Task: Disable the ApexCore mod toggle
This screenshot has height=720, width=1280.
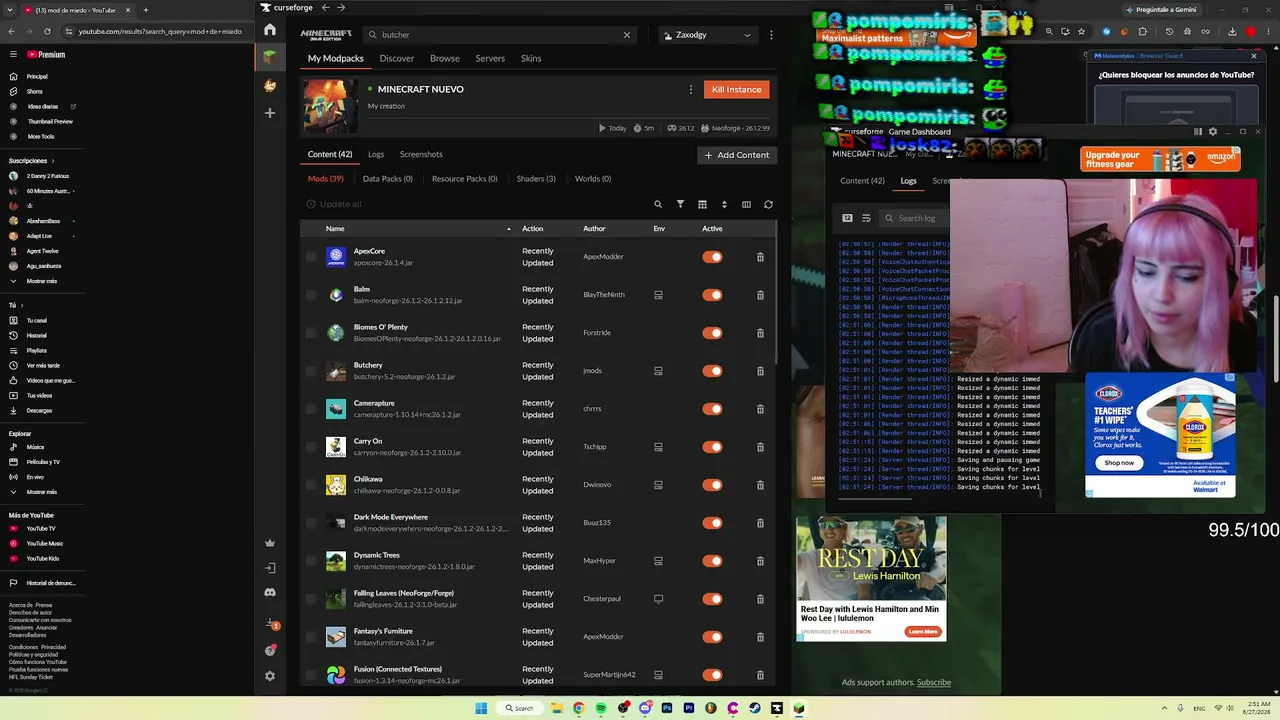Action: [x=712, y=257]
